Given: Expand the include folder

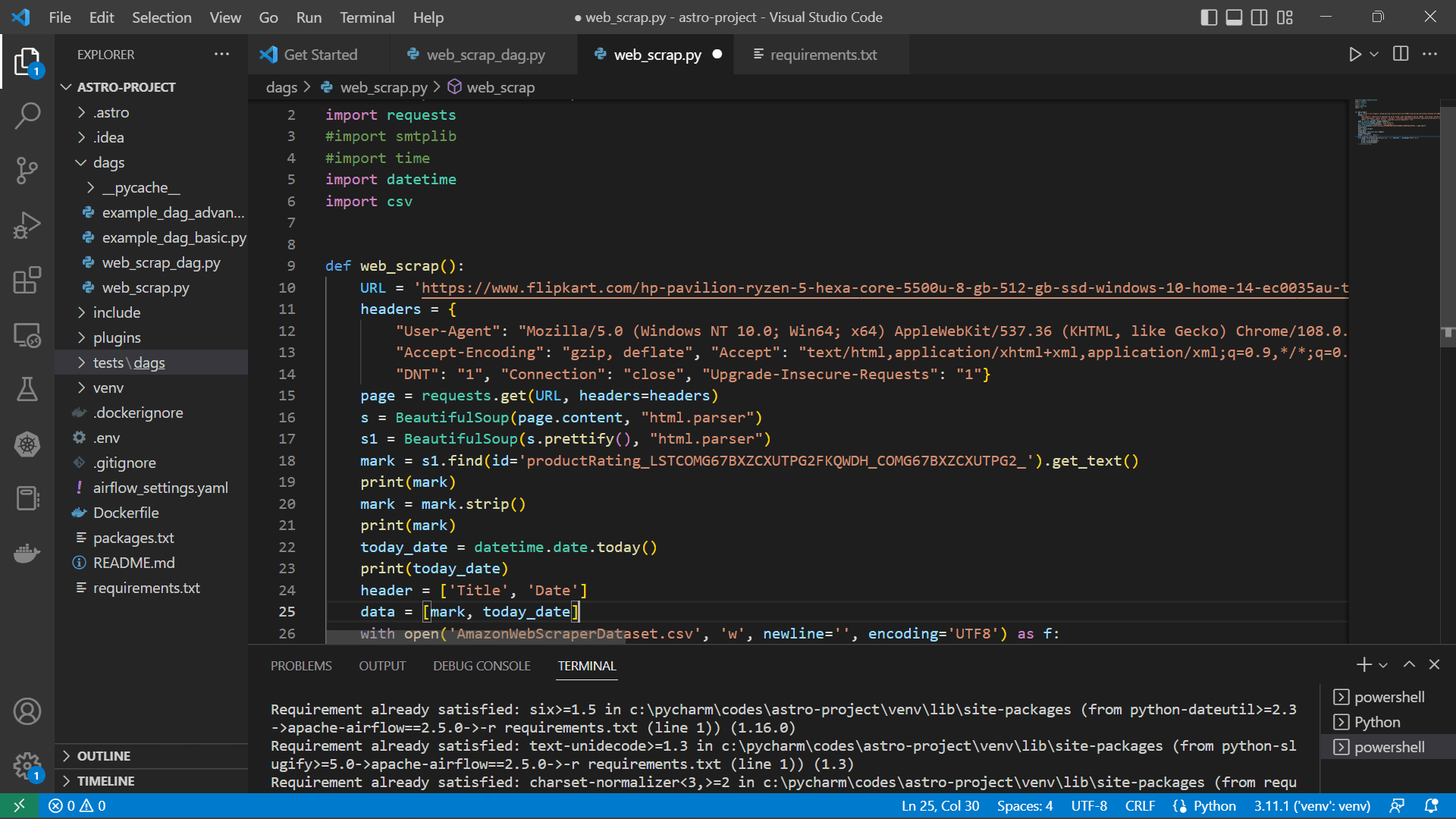Looking at the screenshot, I should point(117,312).
